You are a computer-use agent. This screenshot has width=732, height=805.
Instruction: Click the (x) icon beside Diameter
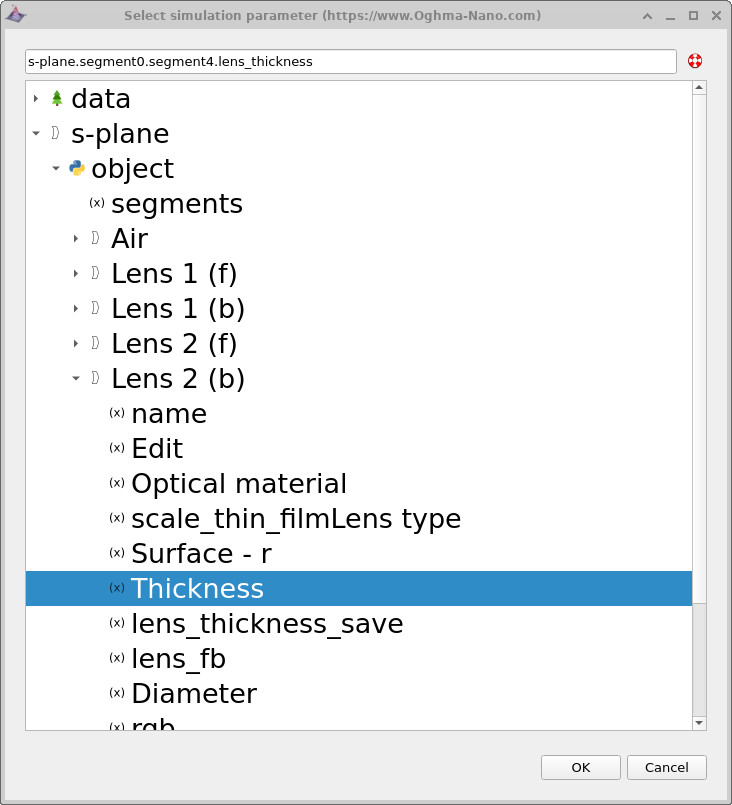[x=116, y=693]
